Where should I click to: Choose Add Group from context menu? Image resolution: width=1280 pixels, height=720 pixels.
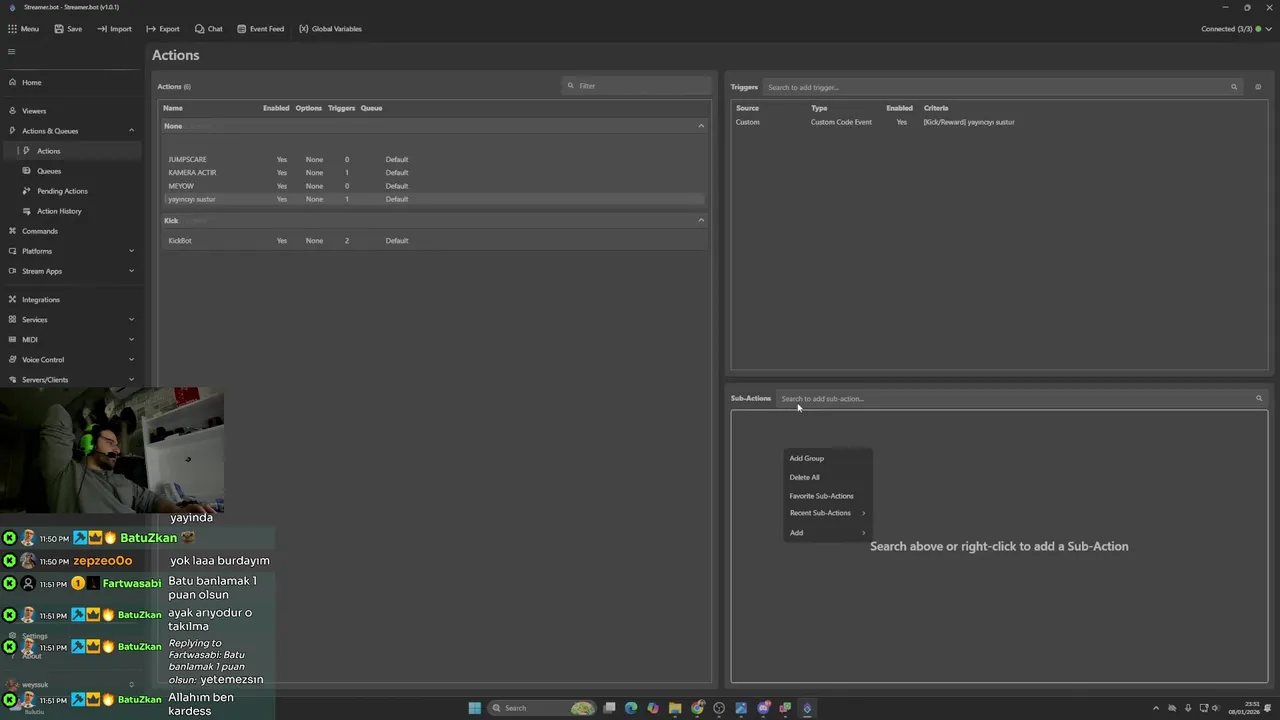pyautogui.click(x=828, y=458)
